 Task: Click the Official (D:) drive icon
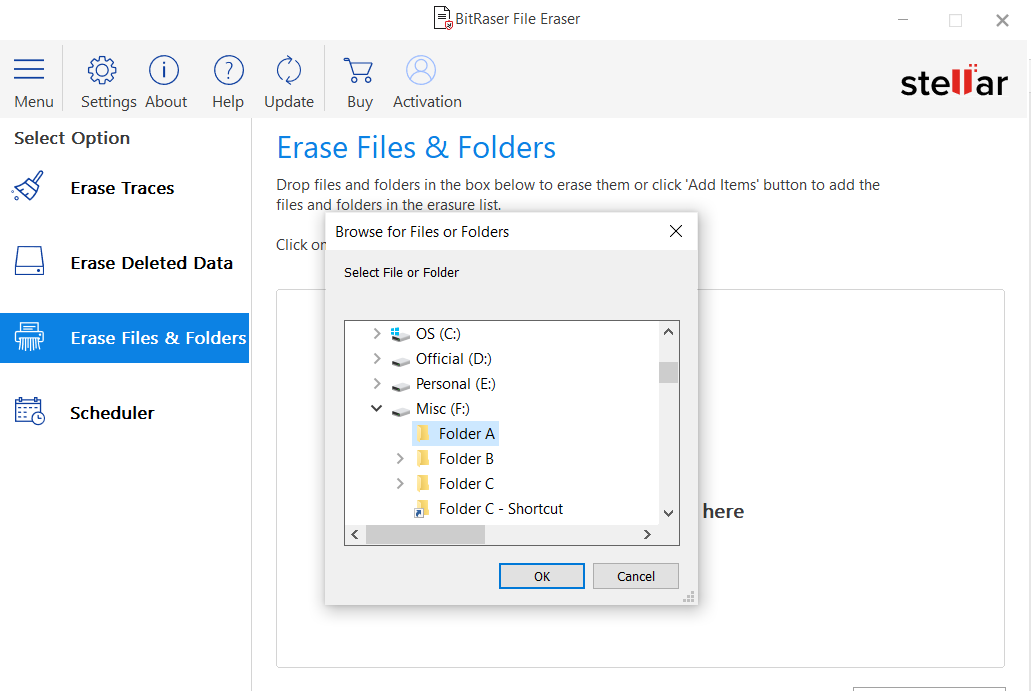pos(400,360)
